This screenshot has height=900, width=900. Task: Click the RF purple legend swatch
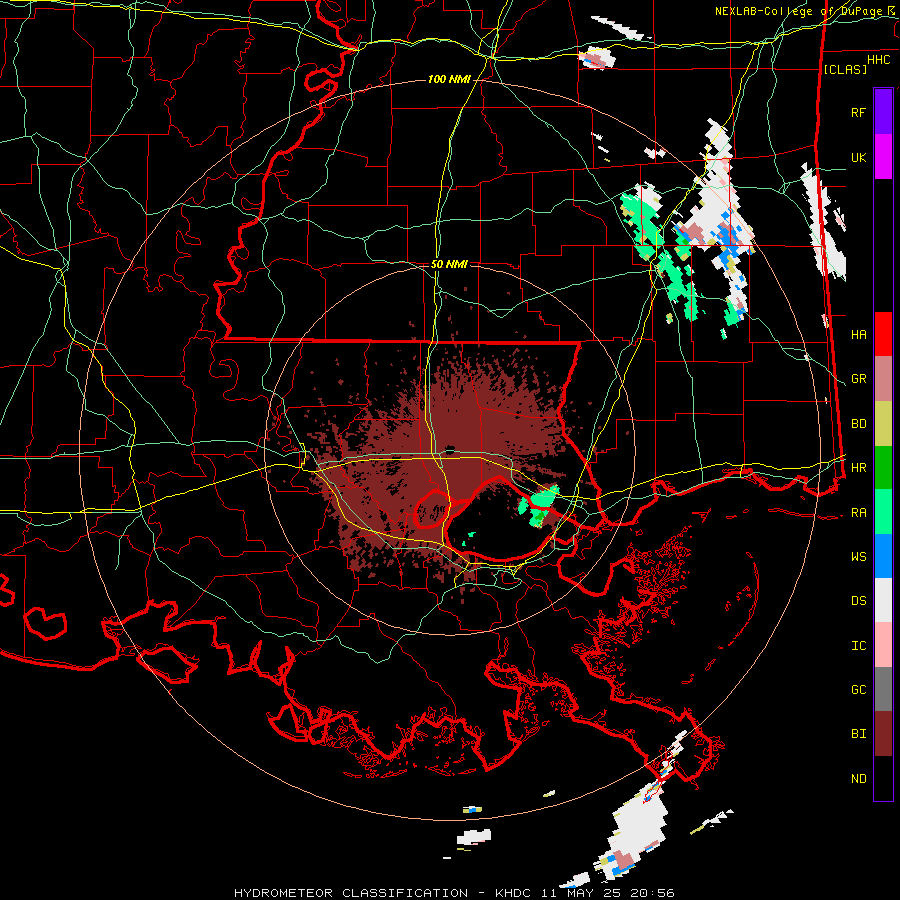(883, 112)
